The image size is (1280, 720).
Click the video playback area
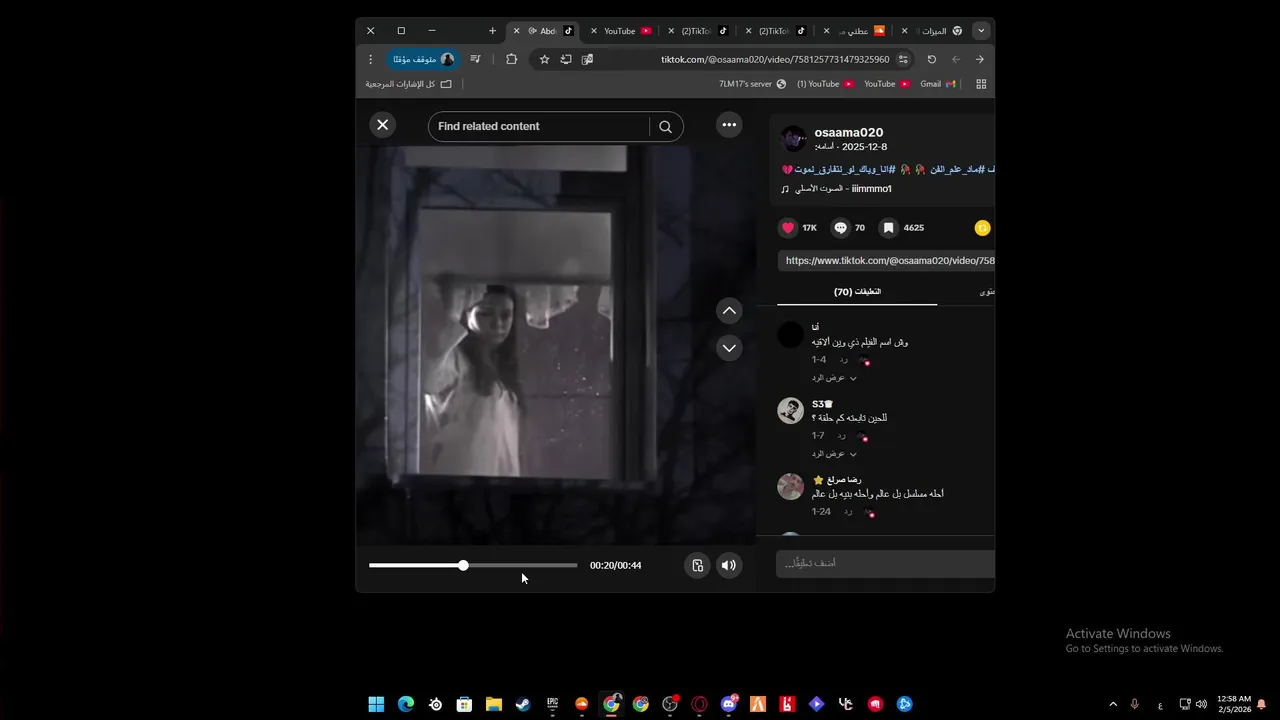click(x=555, y=345)
